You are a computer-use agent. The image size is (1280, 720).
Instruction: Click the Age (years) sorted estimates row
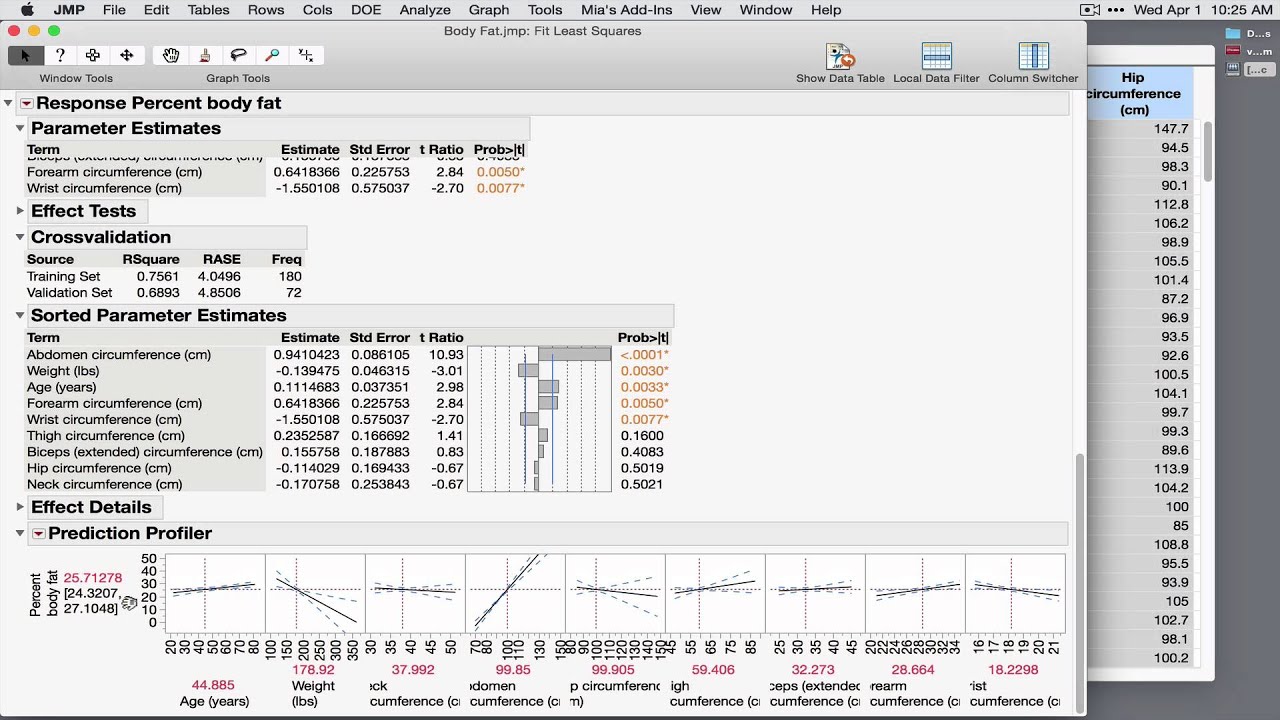[x=347, y=387]
